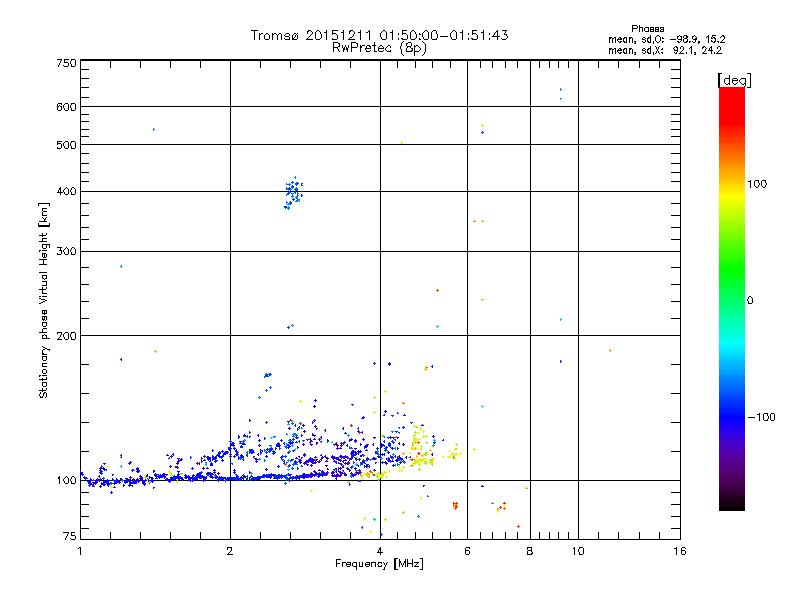Click the '[deg]' colorbar unit label
The width and height of the screenshot is (800, 600).
click(734, 80)
